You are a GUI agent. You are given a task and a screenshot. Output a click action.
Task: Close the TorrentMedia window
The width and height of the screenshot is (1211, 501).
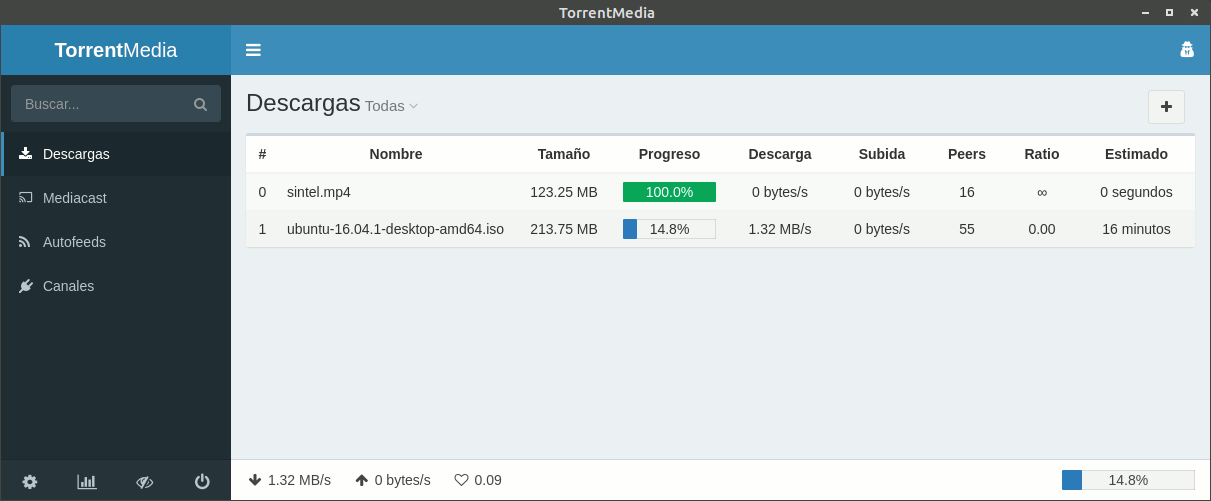(1193, 12)
